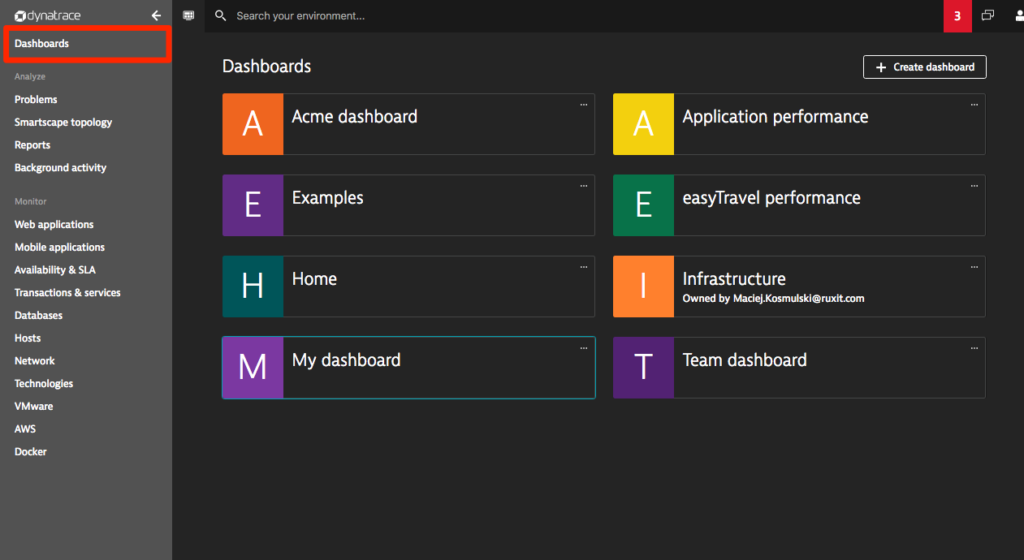1024x560 pixels.
Task: Open more options for Infrastructure
Action: (x=974, y=267)
